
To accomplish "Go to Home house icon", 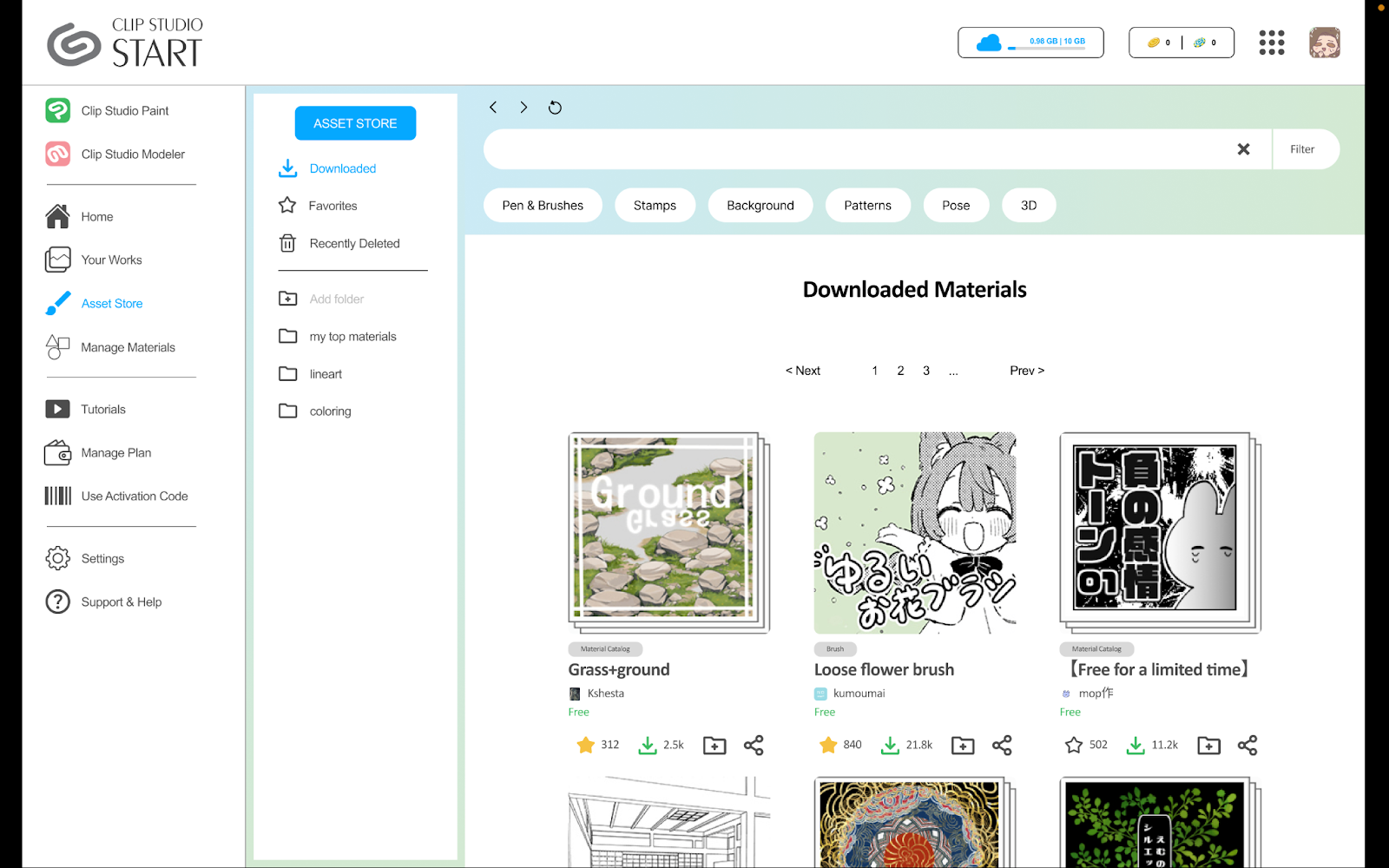I will click(58, 216).
